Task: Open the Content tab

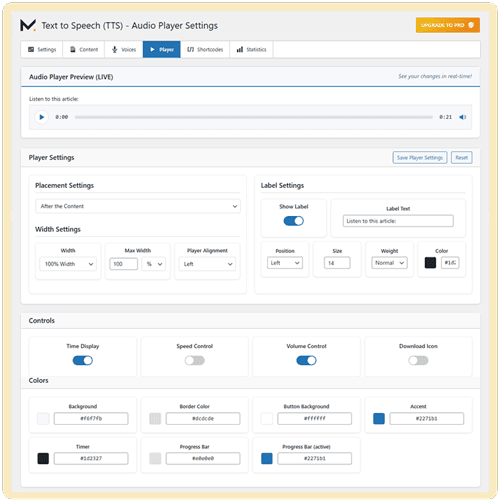Action: point(84,50)
